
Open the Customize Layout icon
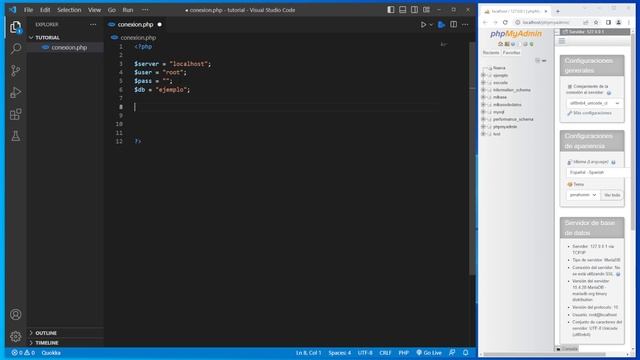(x=426, y=10)
